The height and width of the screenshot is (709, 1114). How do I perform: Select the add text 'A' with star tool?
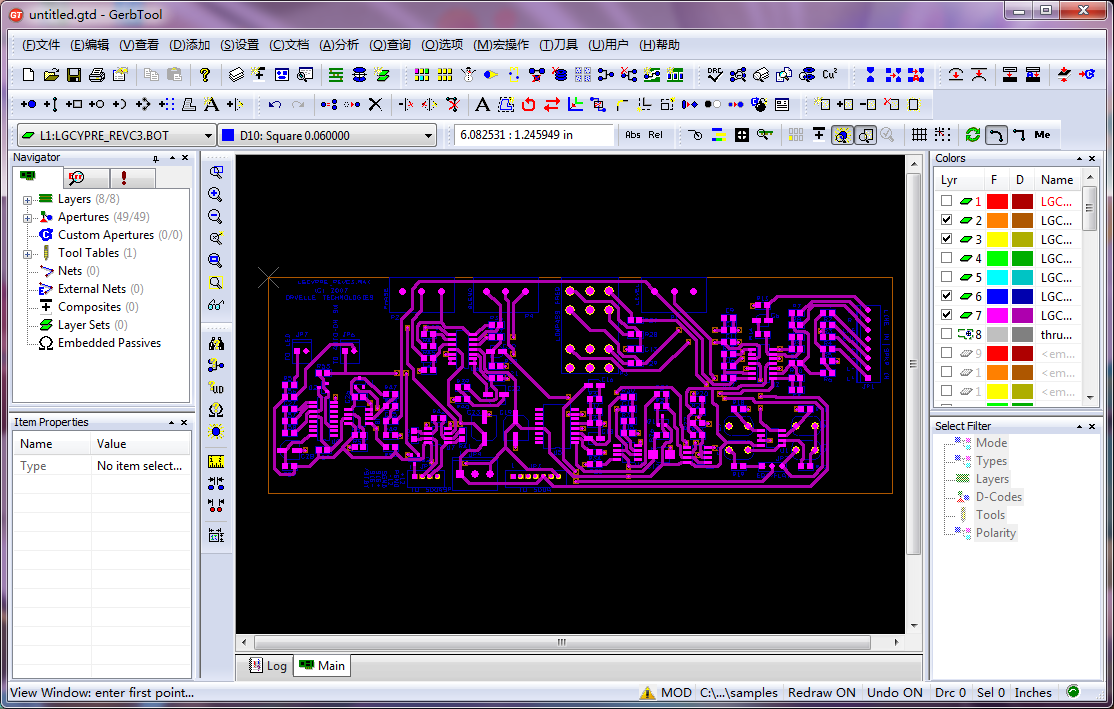pyautogui.click(x=211, y=104)
